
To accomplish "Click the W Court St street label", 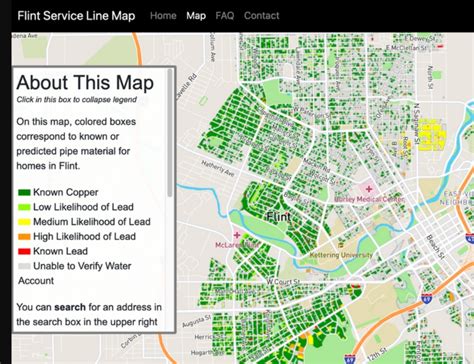I will [x=283, y=282].
